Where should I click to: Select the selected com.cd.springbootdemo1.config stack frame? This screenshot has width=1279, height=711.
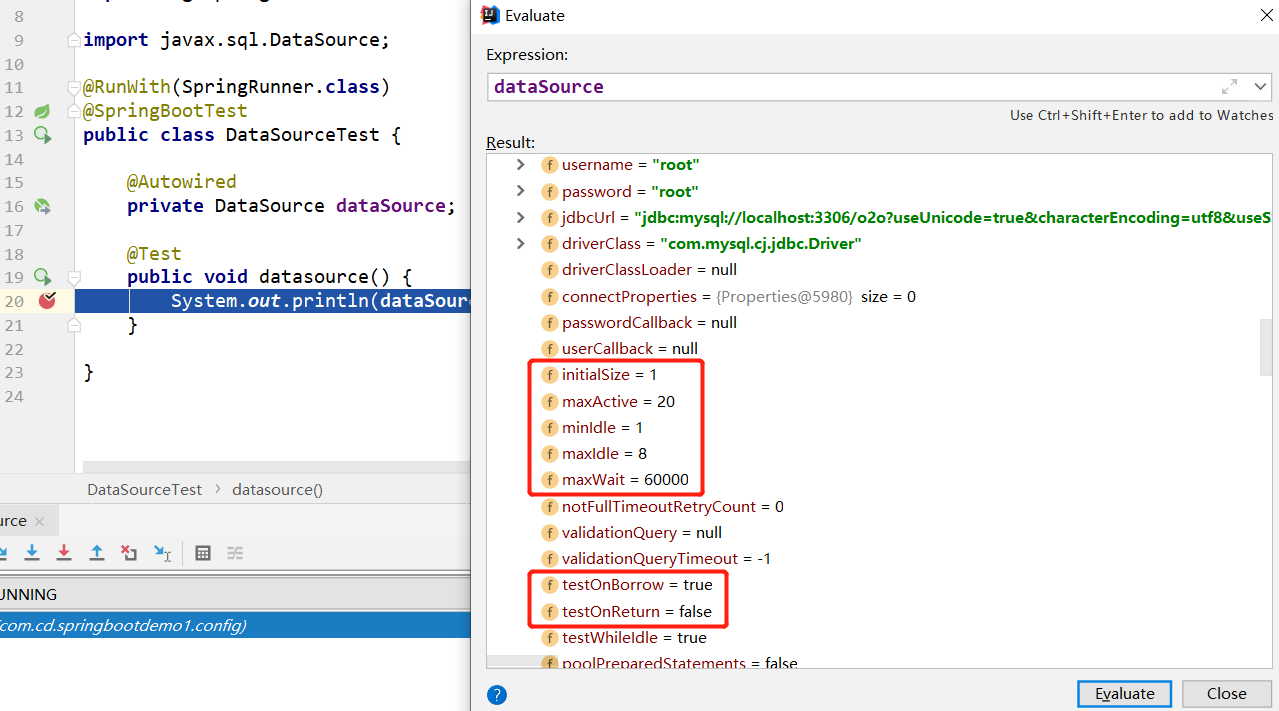click(235, 626)
